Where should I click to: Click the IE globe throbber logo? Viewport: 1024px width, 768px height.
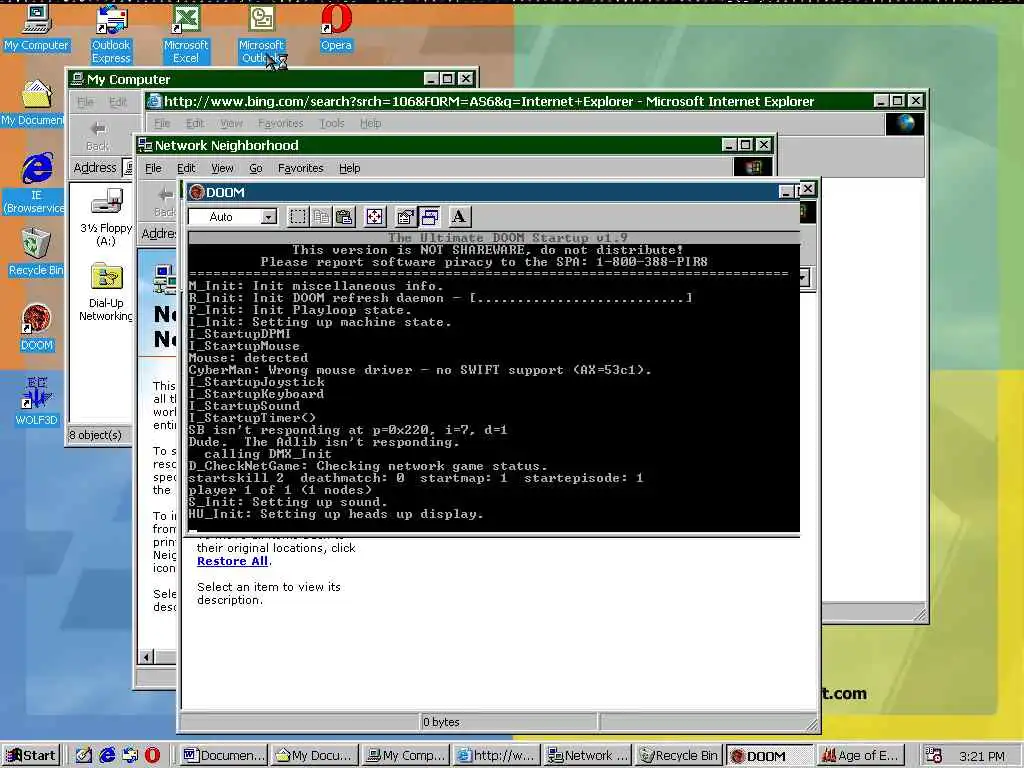point(904,123)
